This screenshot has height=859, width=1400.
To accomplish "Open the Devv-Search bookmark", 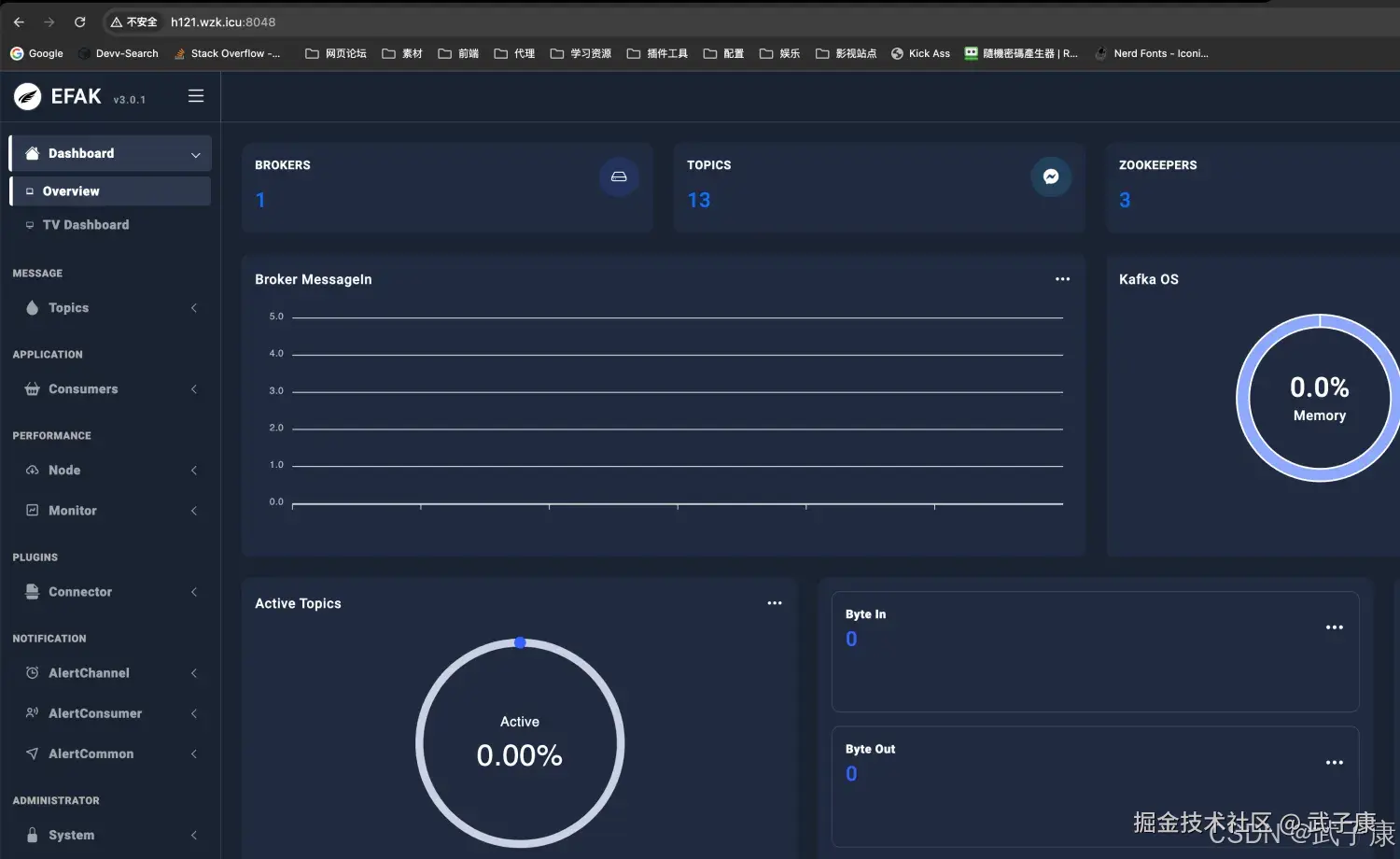I will point(119,53).
